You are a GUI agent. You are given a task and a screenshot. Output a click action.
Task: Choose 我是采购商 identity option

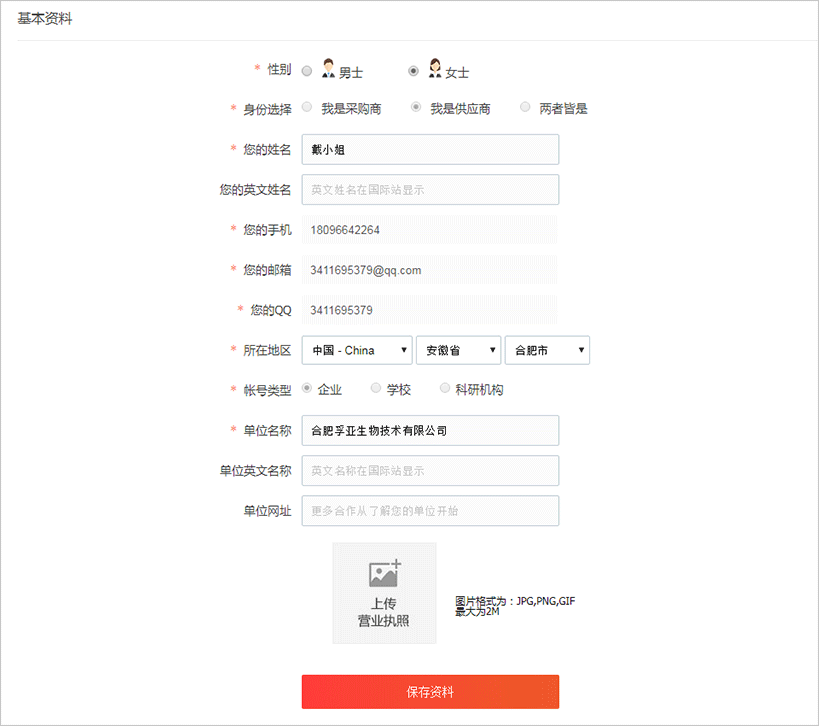tap(307, 107)
